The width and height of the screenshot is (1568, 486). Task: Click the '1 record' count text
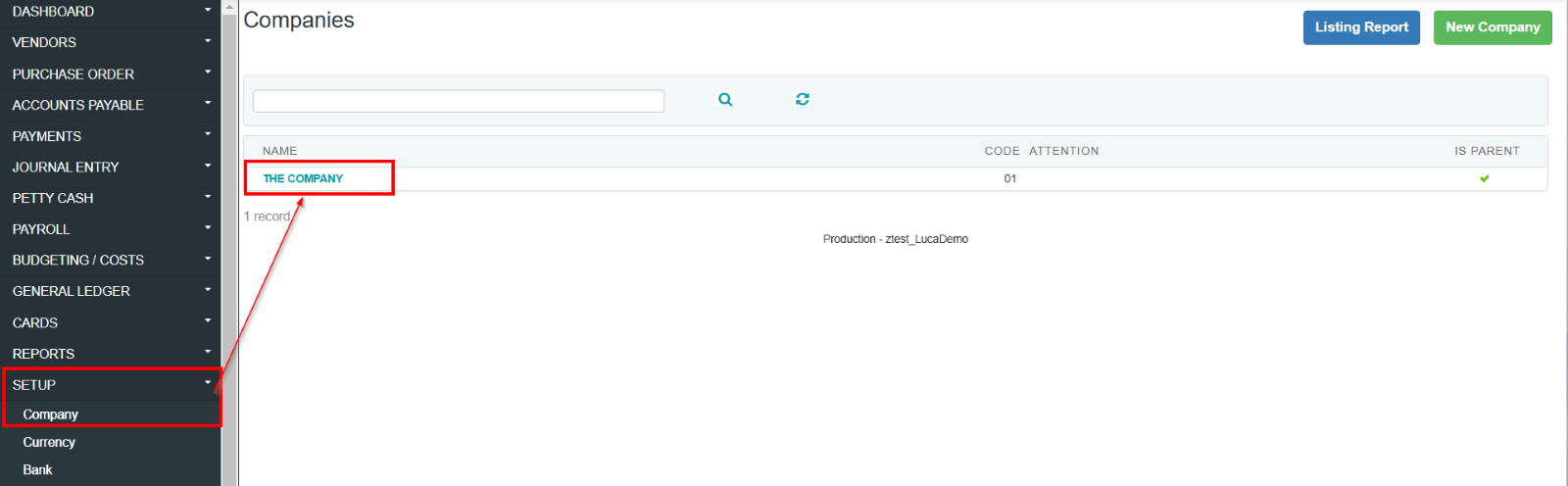[x=267, y=217]
